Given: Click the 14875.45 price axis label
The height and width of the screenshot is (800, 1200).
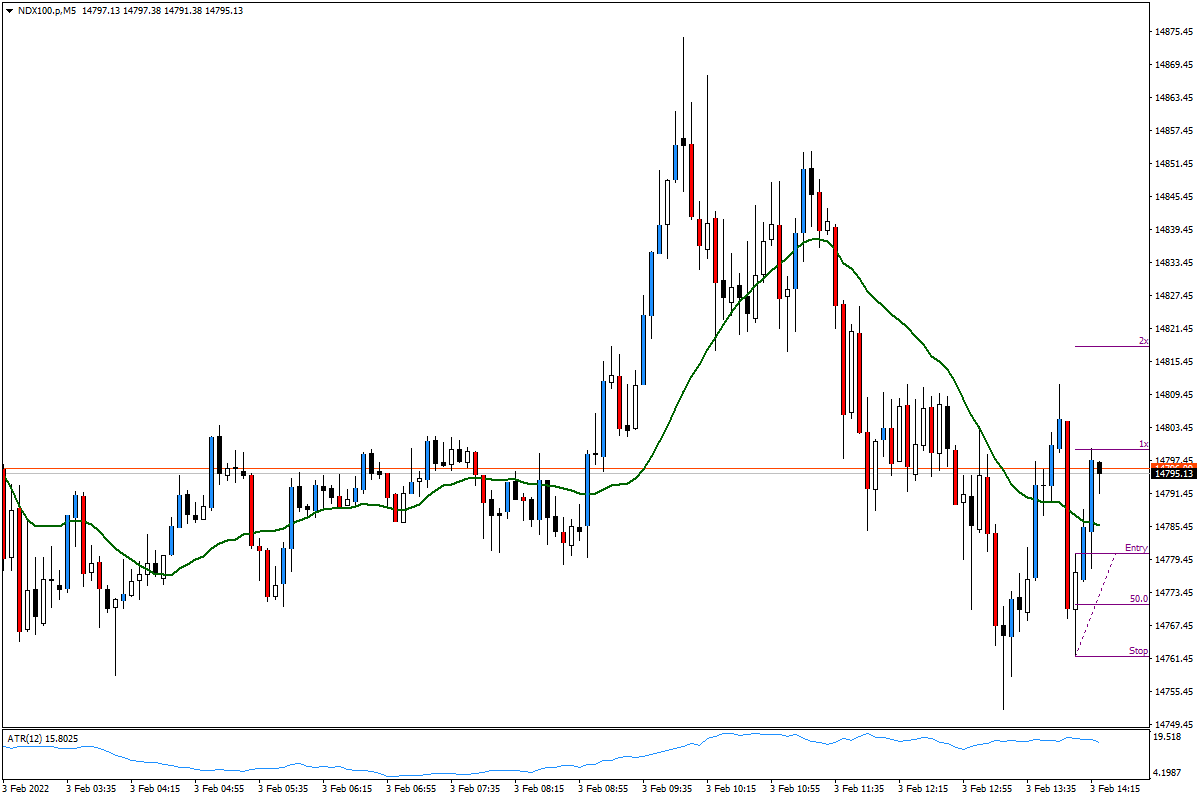Looking at the screenshot, I should click(1176, 29).
